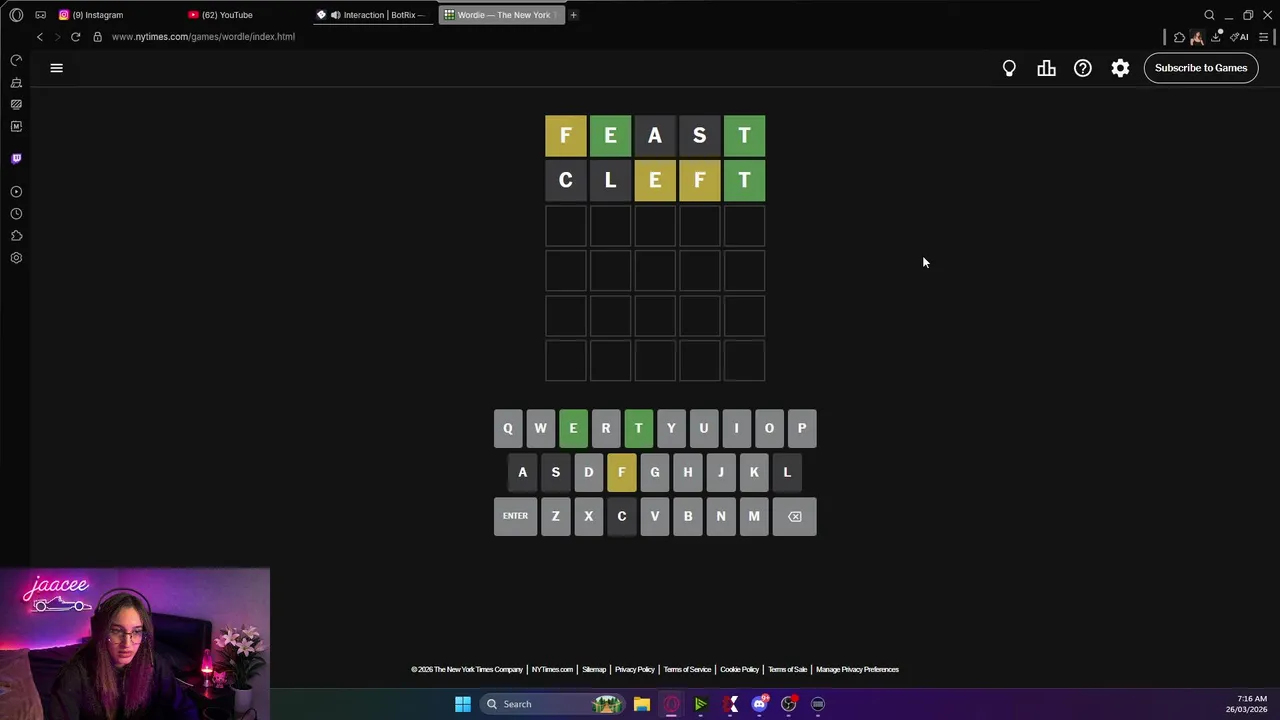Open the Easy Setup sliders icon
This screenshot has height=720, width=1280.
[1263, 37]
